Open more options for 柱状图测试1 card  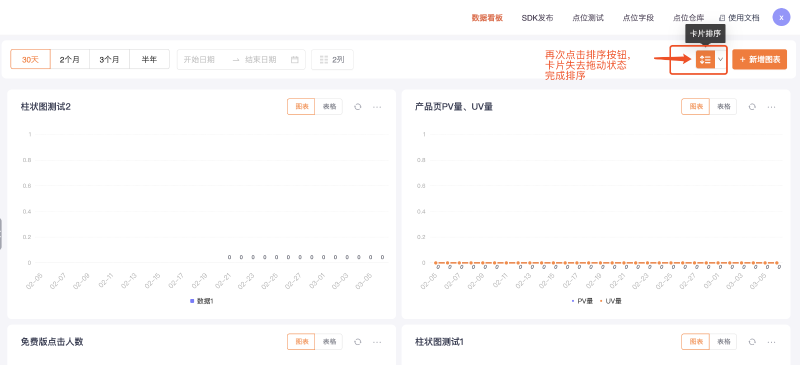[x=771, y=342]
